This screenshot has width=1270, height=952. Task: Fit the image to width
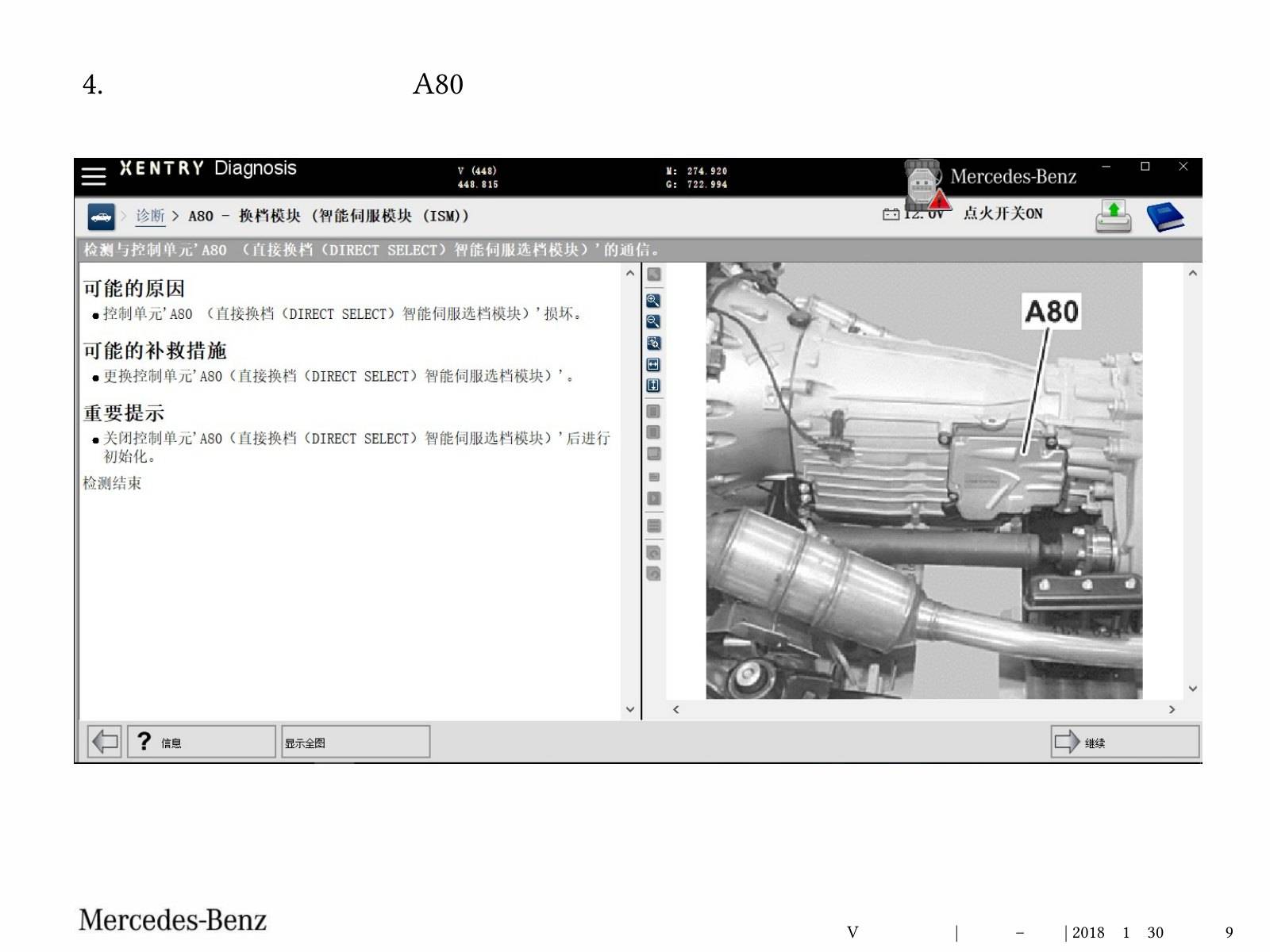(x=653, y=364)
